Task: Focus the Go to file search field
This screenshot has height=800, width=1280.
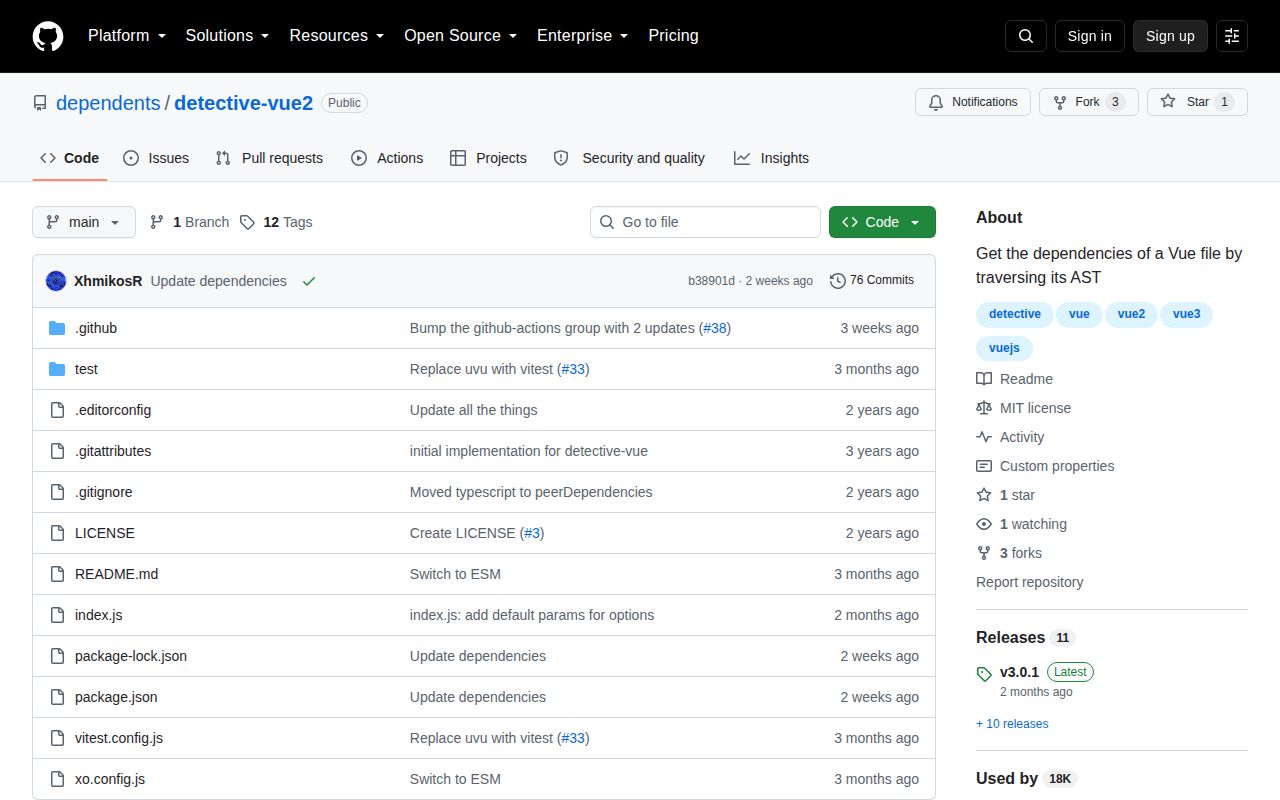Action: pos(705,222)
